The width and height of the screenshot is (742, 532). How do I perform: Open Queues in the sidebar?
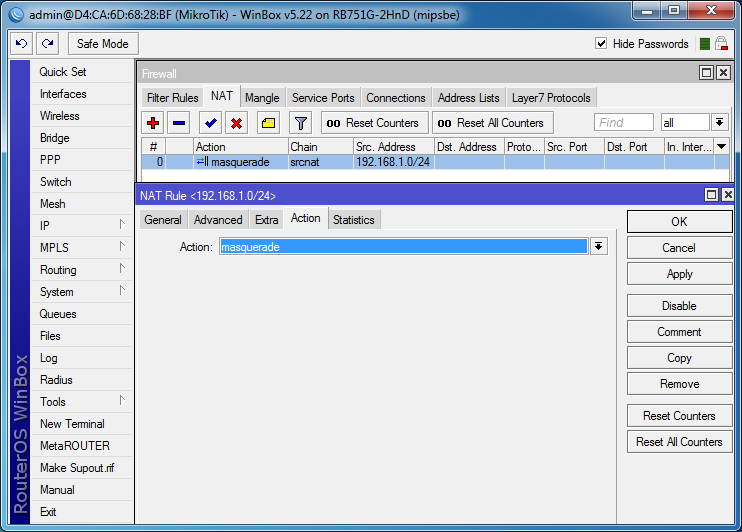point(81,314)
